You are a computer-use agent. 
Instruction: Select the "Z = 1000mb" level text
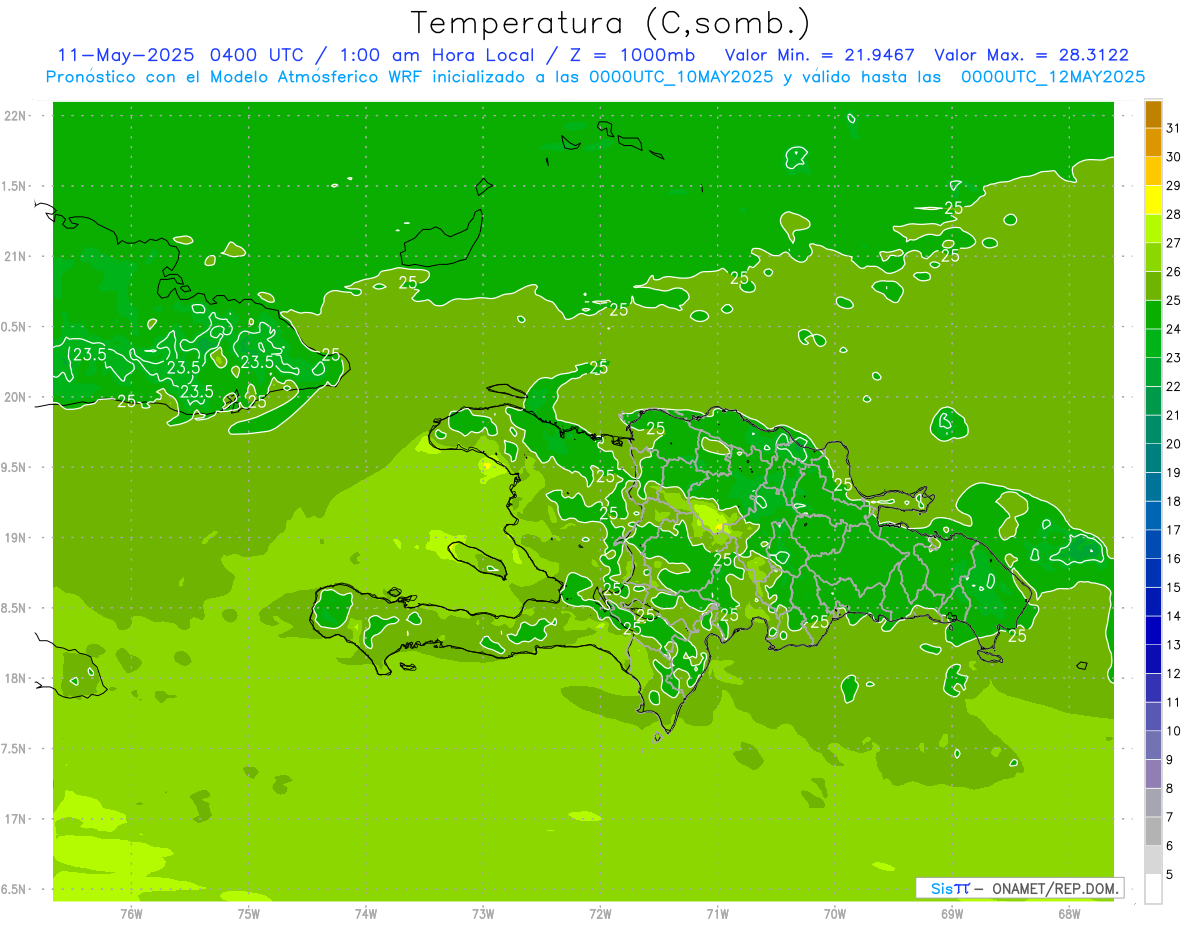[x=632, y=55]
